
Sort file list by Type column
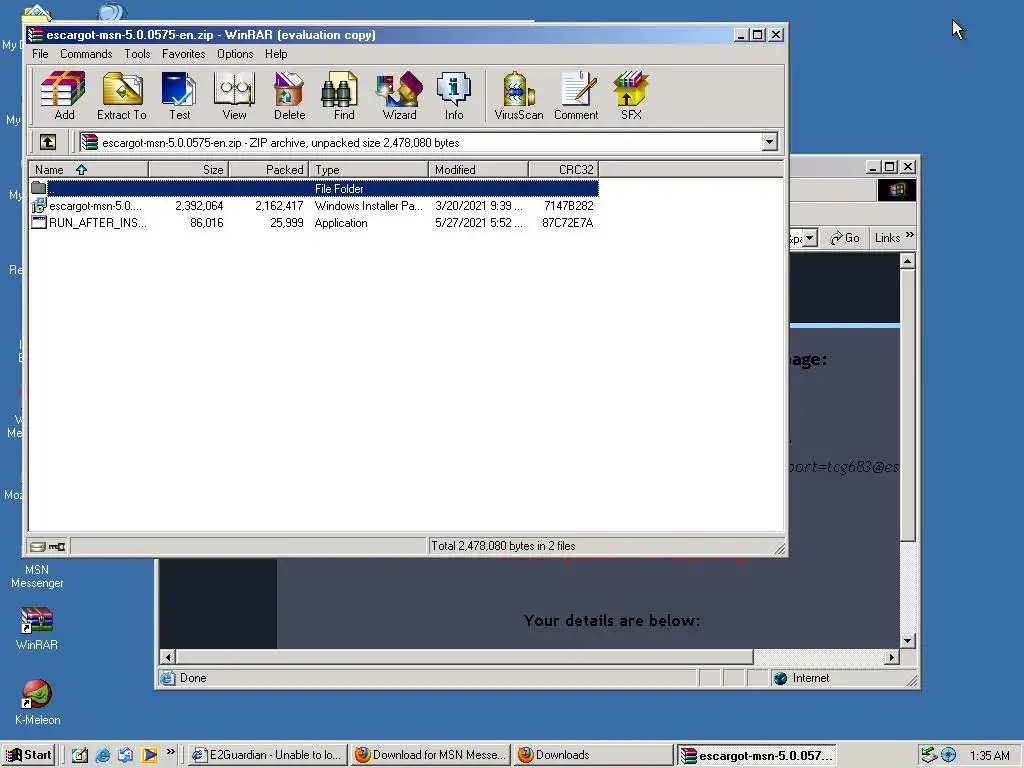click(368, 169)
